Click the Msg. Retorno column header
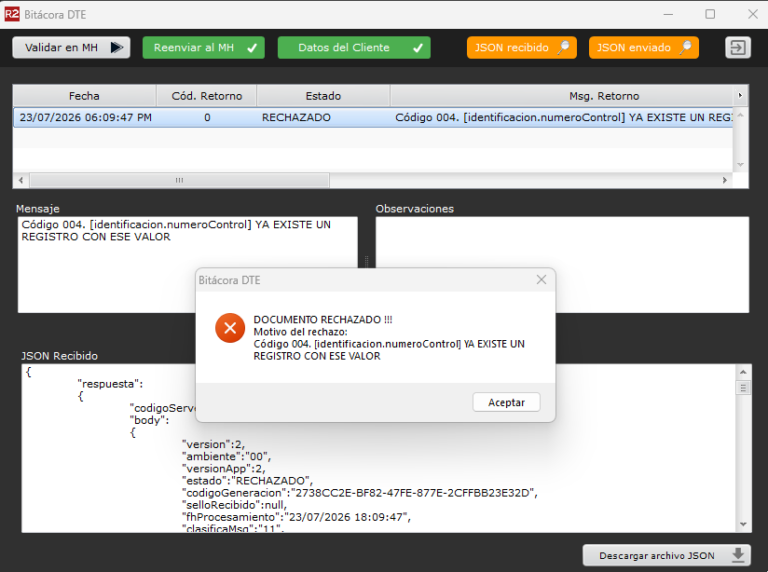 604,96
